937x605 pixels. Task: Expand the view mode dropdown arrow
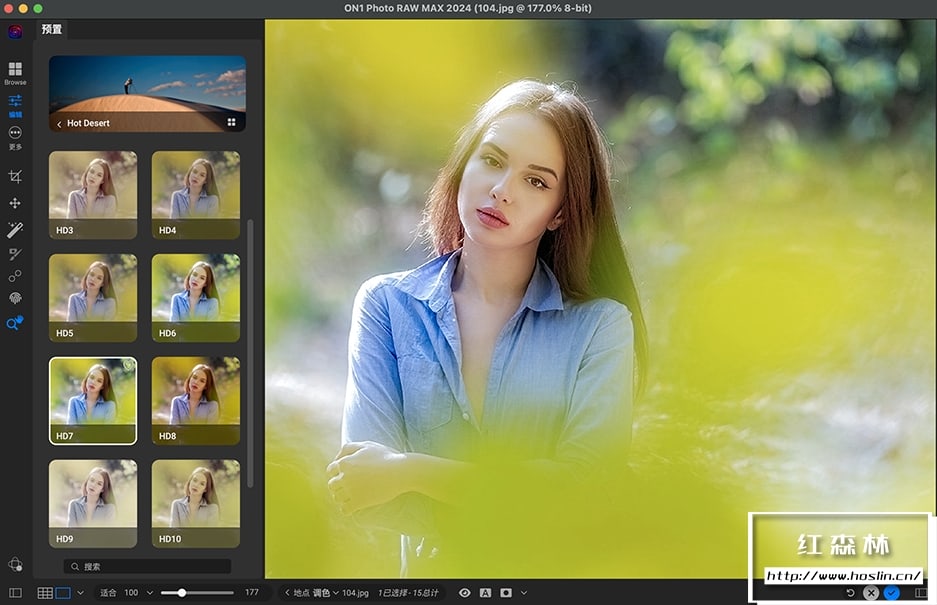[80, 593]
